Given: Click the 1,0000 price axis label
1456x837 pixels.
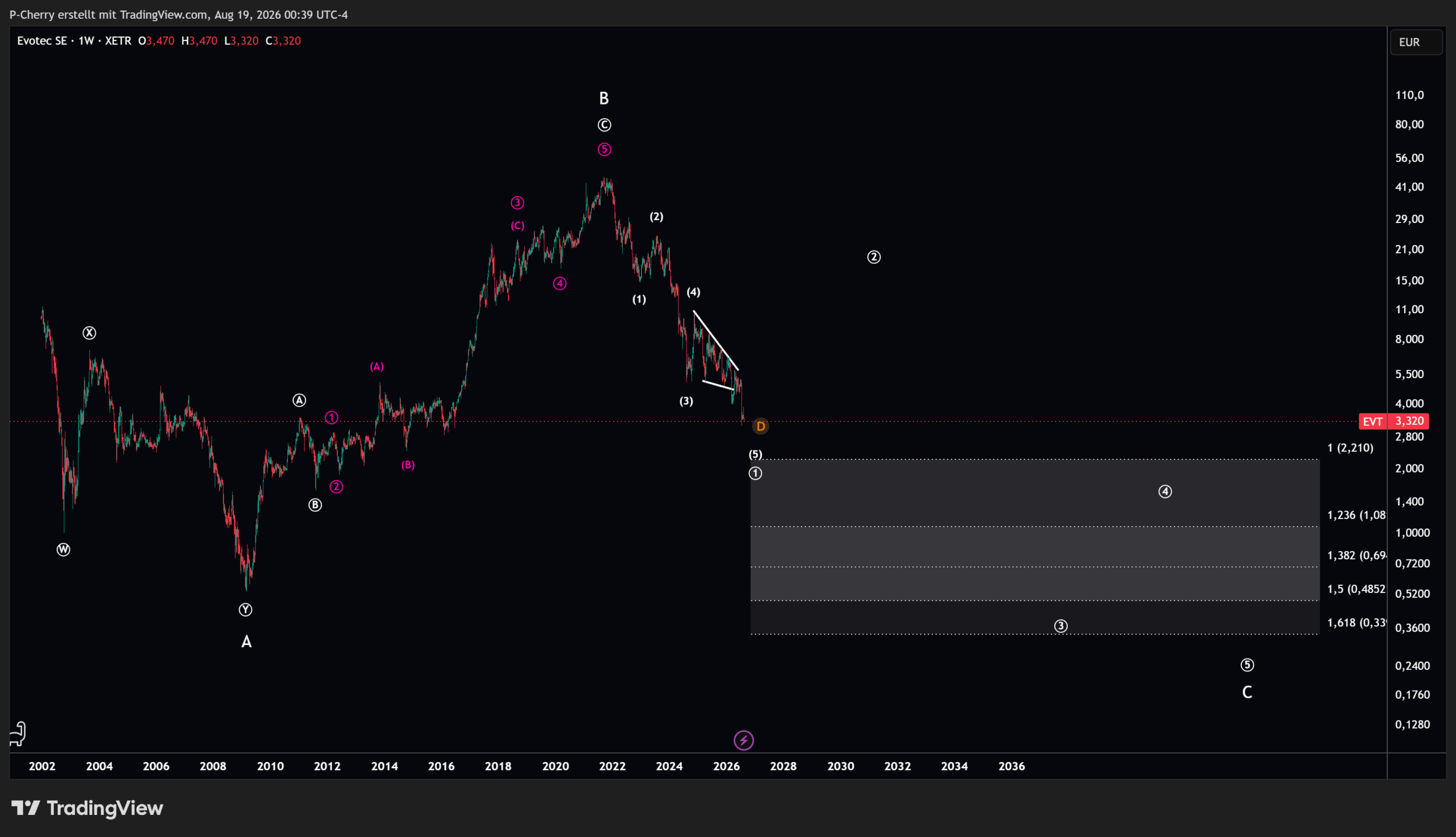Looking at the screenshot, I should [x=1412, y=533].
